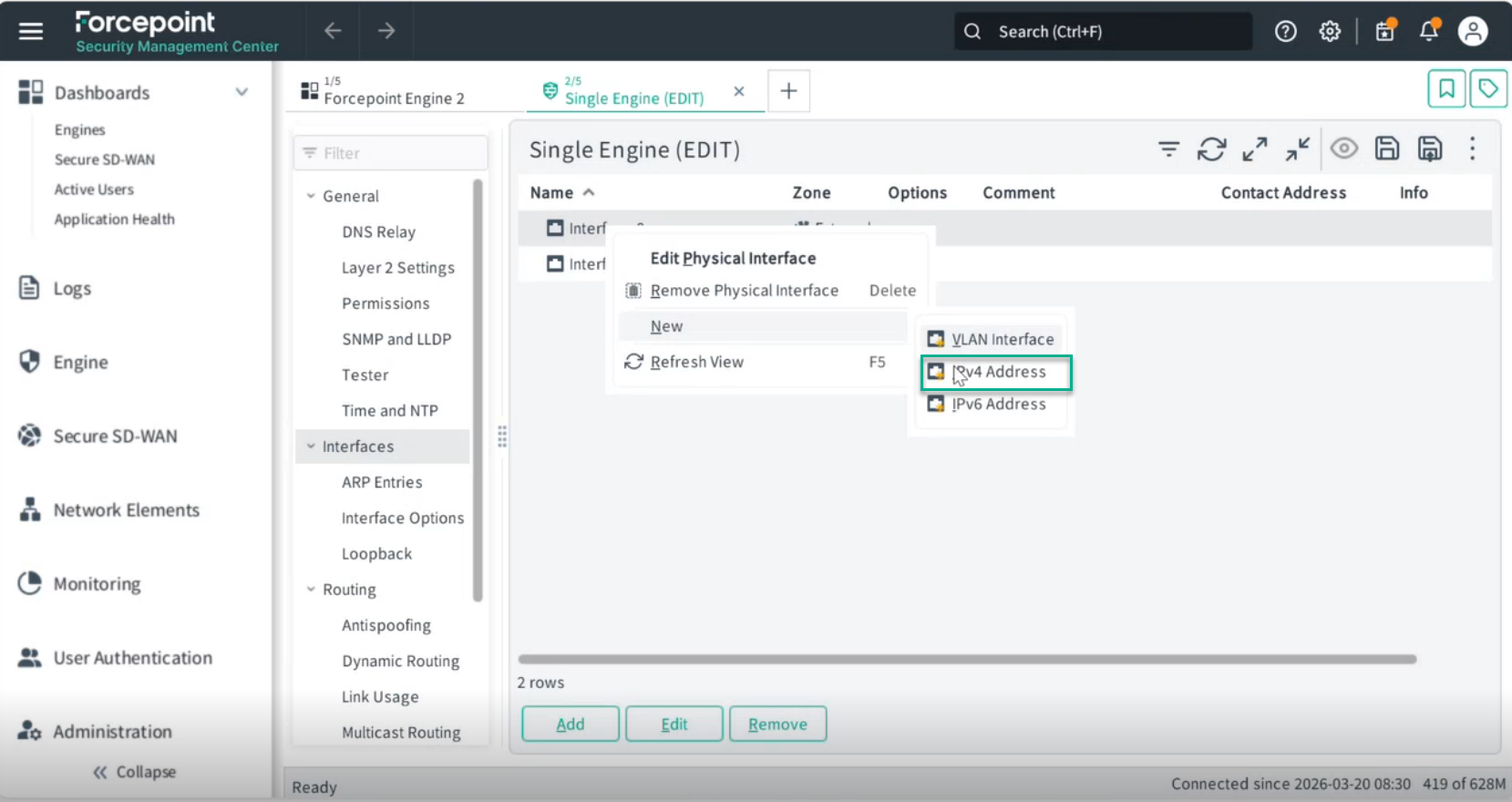1512x802 pixels.
Task: Open Engines under Dashboards
Action: point(79,129)
